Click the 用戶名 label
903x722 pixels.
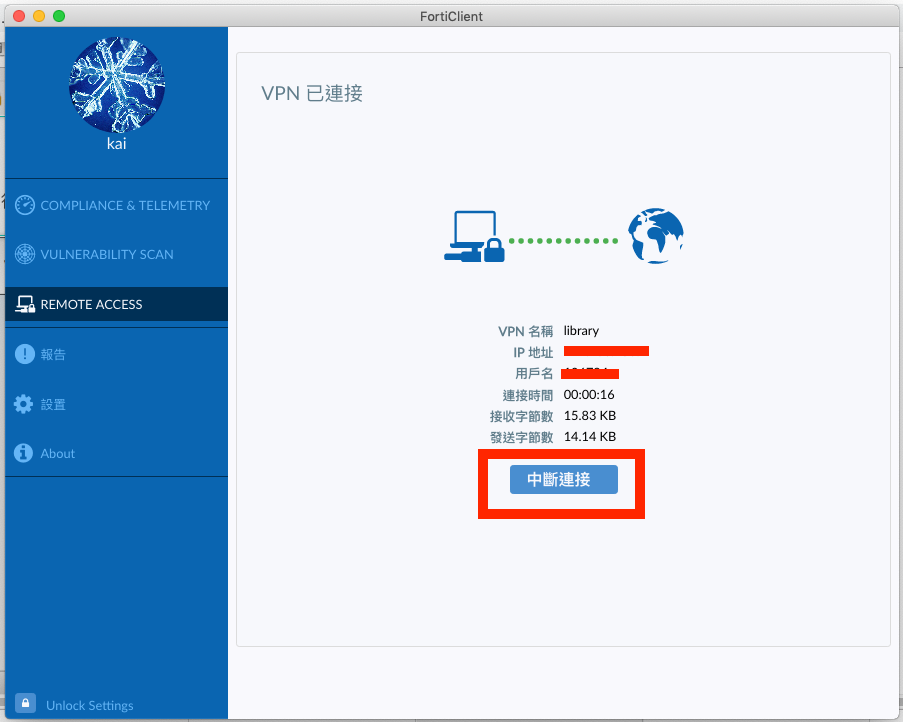[x=534, y=374]
